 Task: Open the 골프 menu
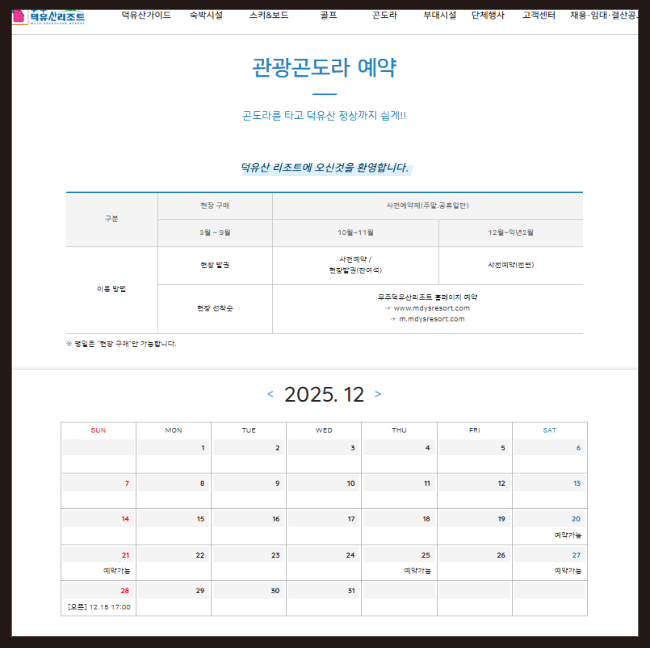pyautogui.click(x=328, y=15)
